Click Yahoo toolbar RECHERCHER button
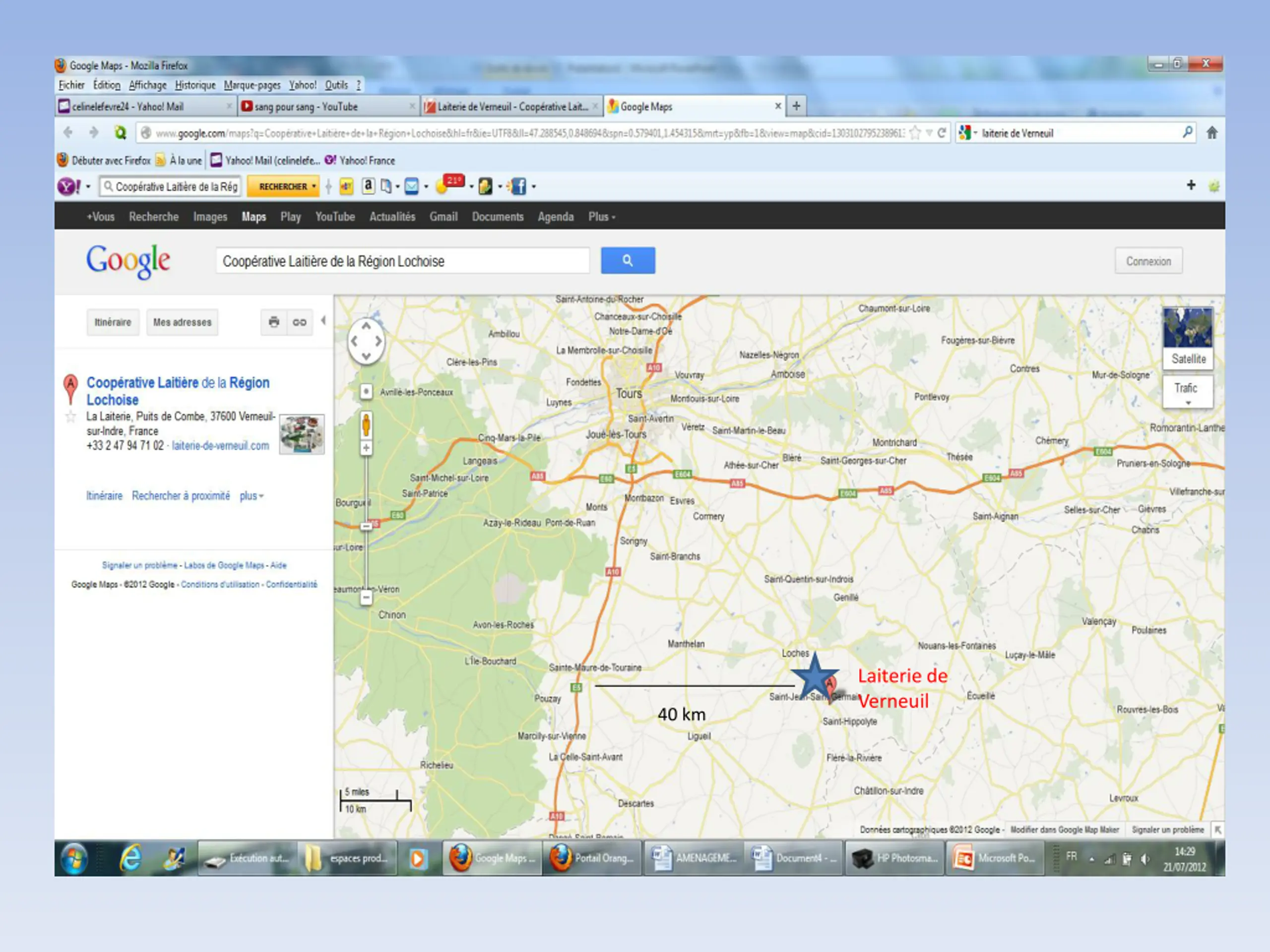Screen dimensions: 1270x952 [283, 186]
